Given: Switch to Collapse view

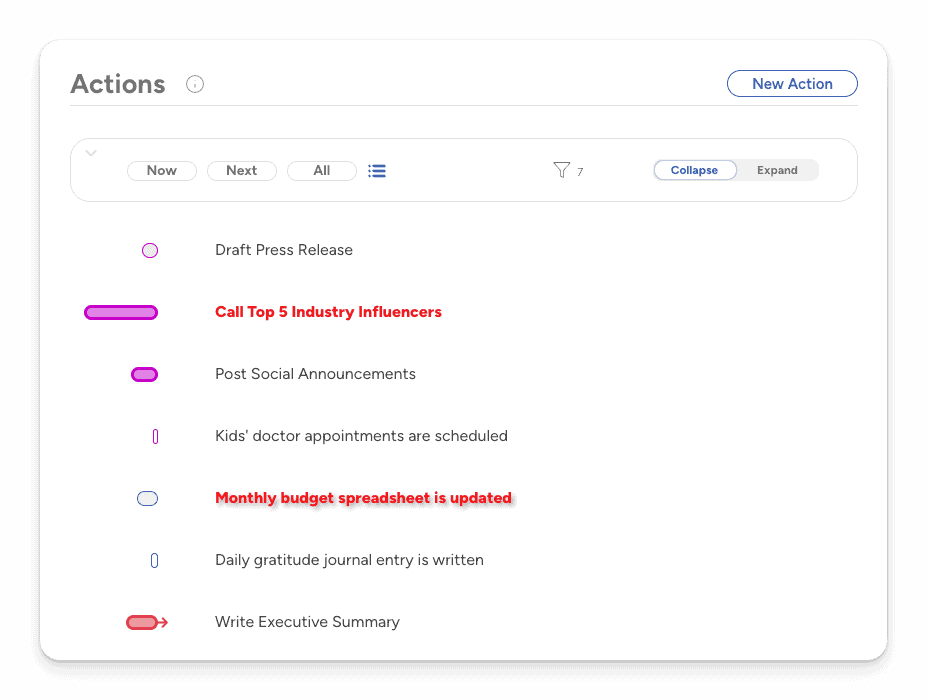Looking at the screenshot, I should (694, 171).
